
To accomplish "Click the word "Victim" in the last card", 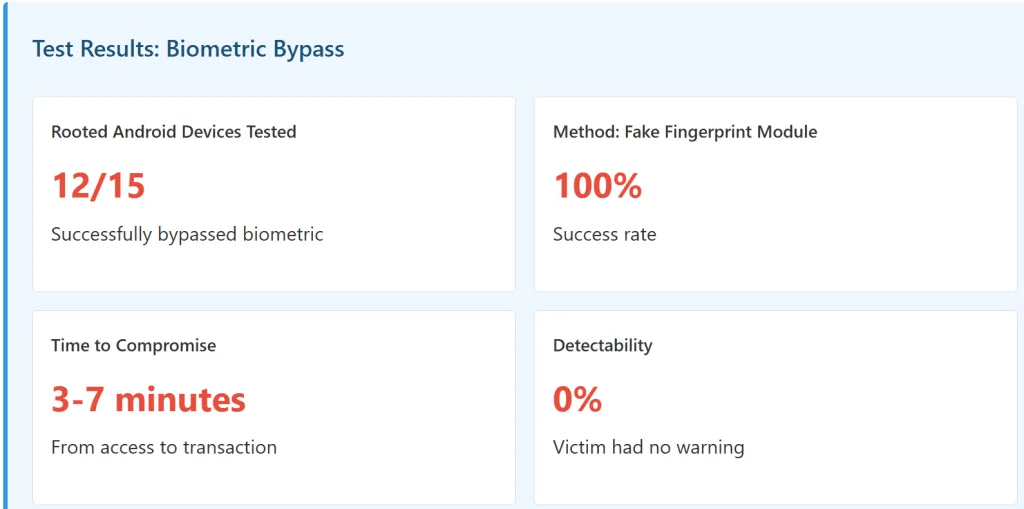I will point(579,448).
